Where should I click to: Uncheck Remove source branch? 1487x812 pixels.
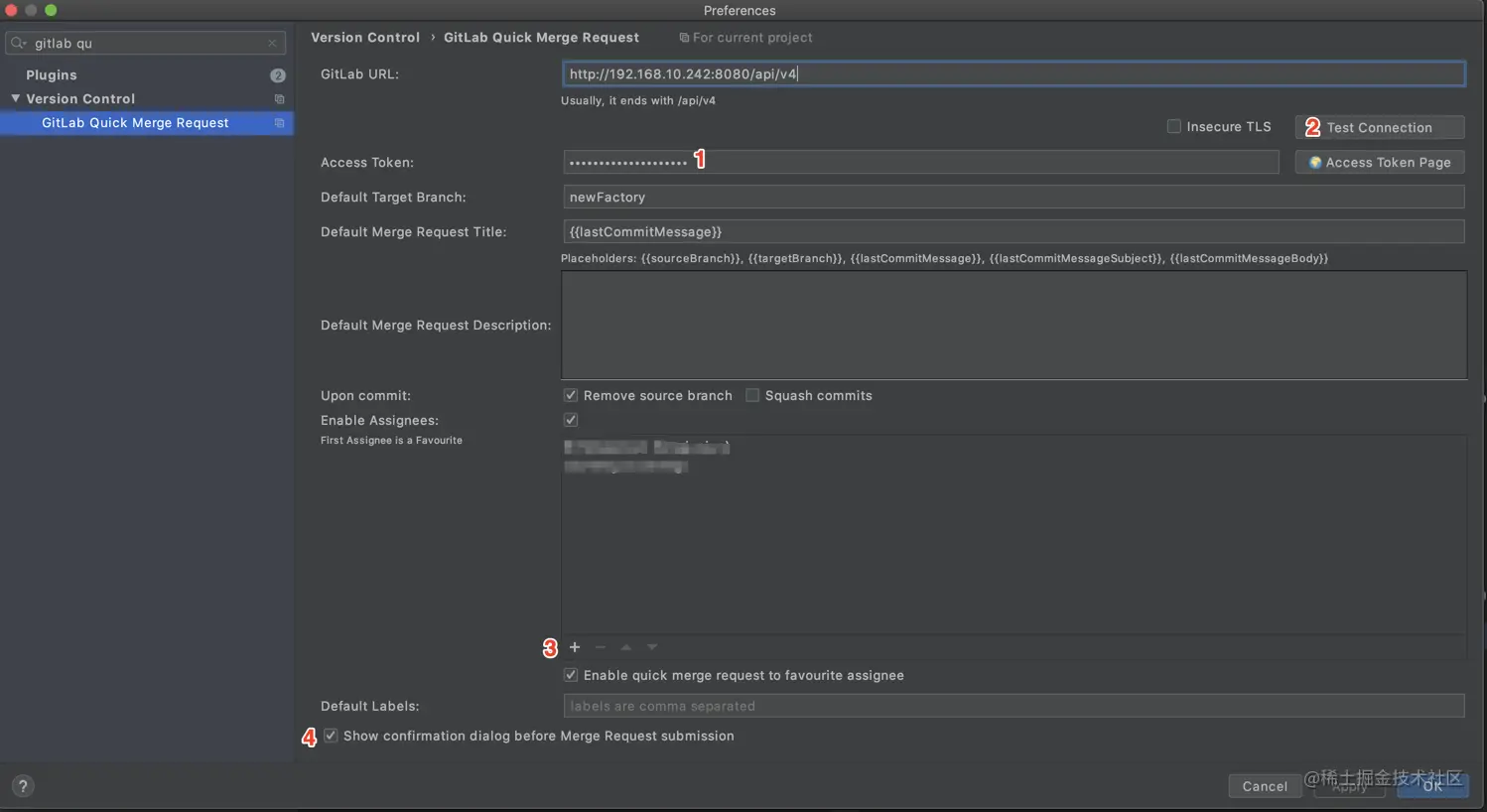click(x=571, y=395)
